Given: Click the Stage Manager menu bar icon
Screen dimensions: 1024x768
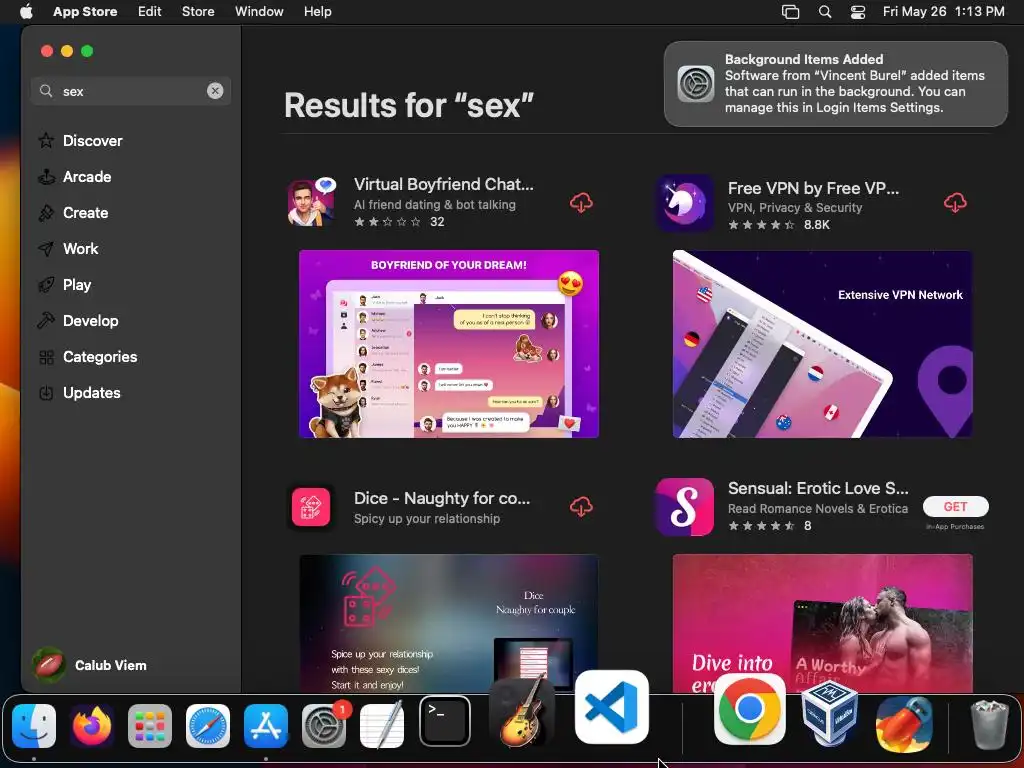Looking at the screenshot, I should [790, 12].
